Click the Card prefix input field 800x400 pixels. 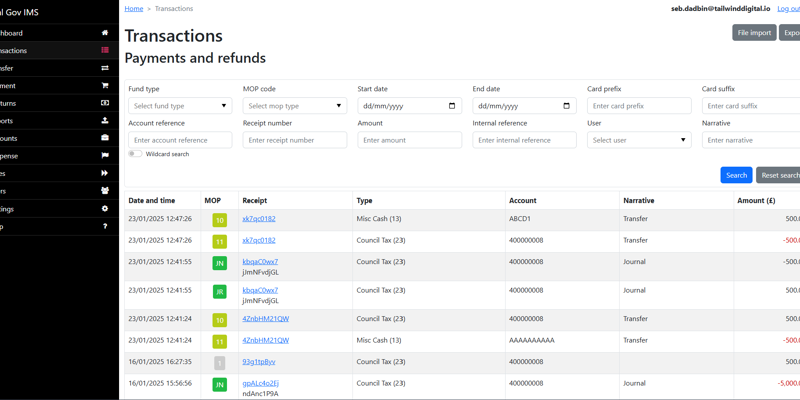[639, 106]
